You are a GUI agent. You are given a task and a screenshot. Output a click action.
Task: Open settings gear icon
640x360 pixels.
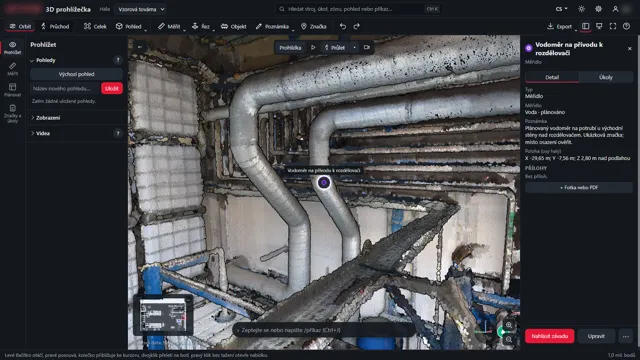[x=598, y=9]
